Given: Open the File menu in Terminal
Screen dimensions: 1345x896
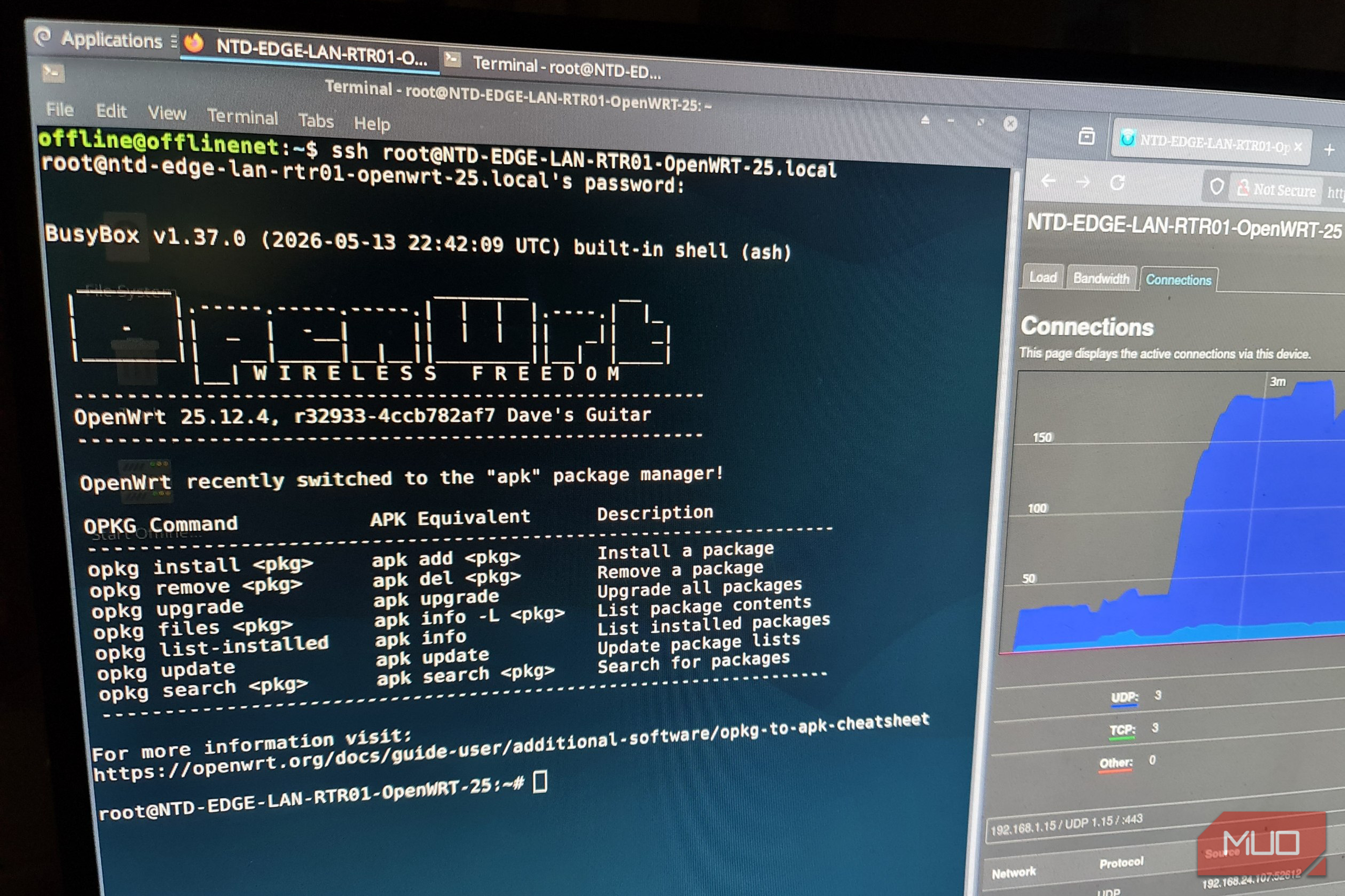Looking at the screenshot, I should pyautogui.click(x=60, y=109).
